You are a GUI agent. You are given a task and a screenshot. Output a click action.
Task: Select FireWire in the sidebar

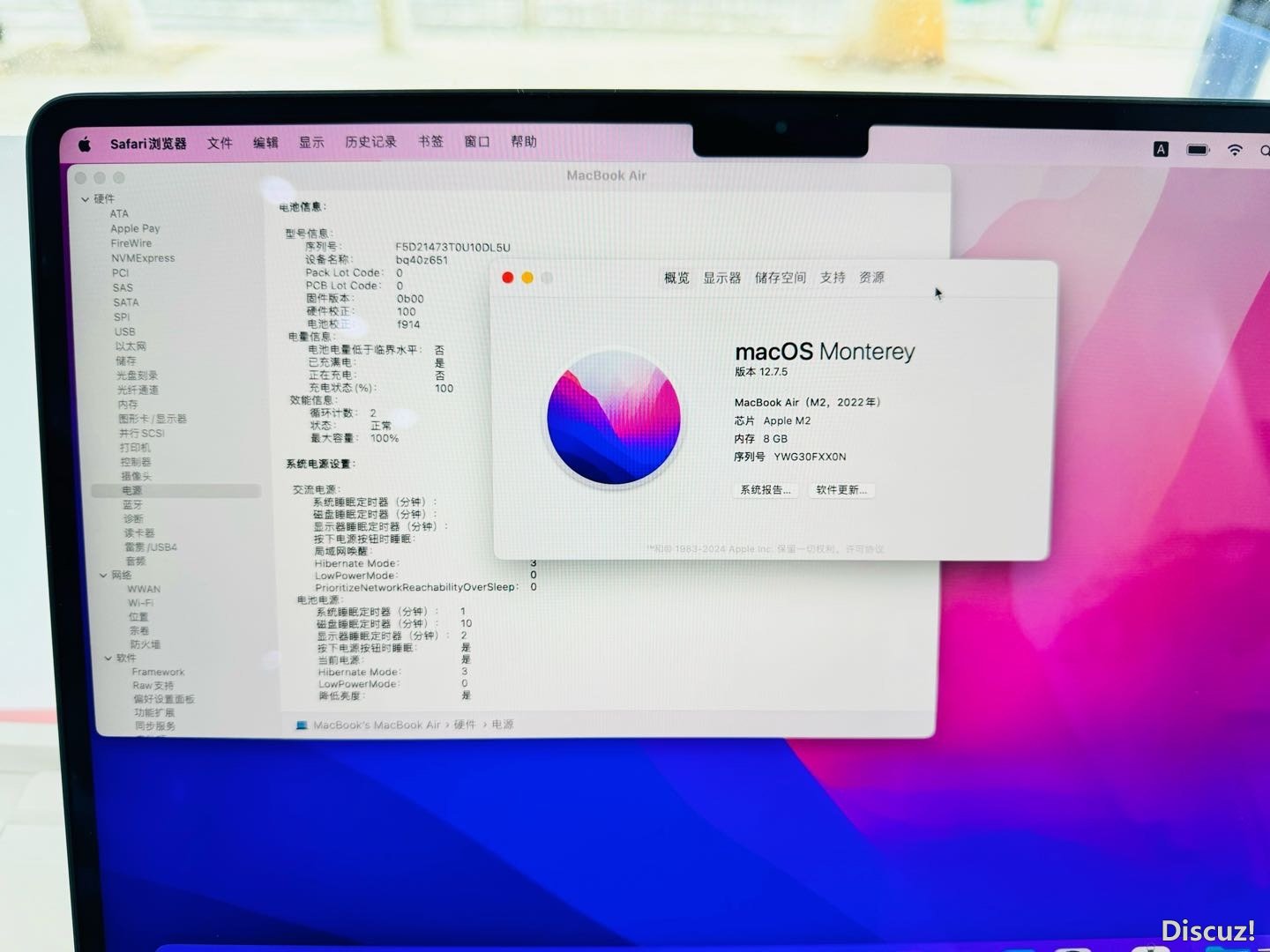point(131,243)
